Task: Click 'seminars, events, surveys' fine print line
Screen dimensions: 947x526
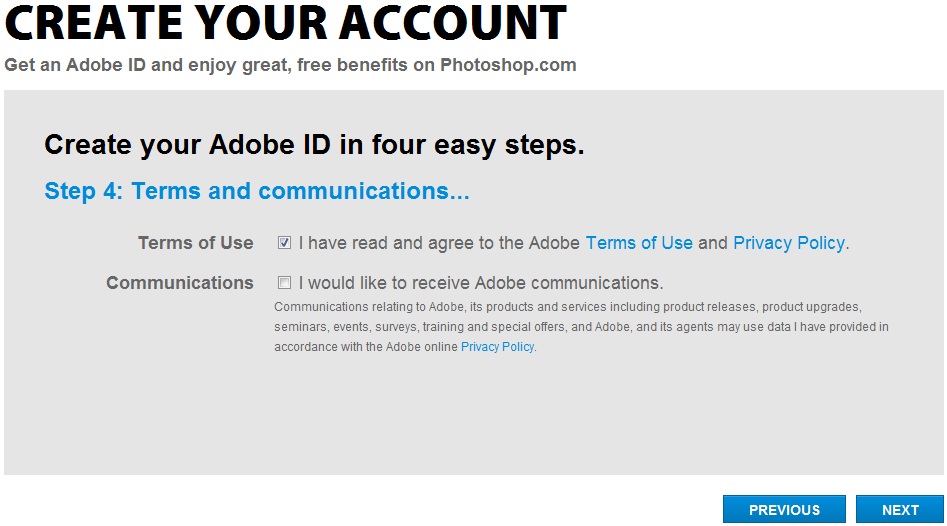Action: [581, 327]
